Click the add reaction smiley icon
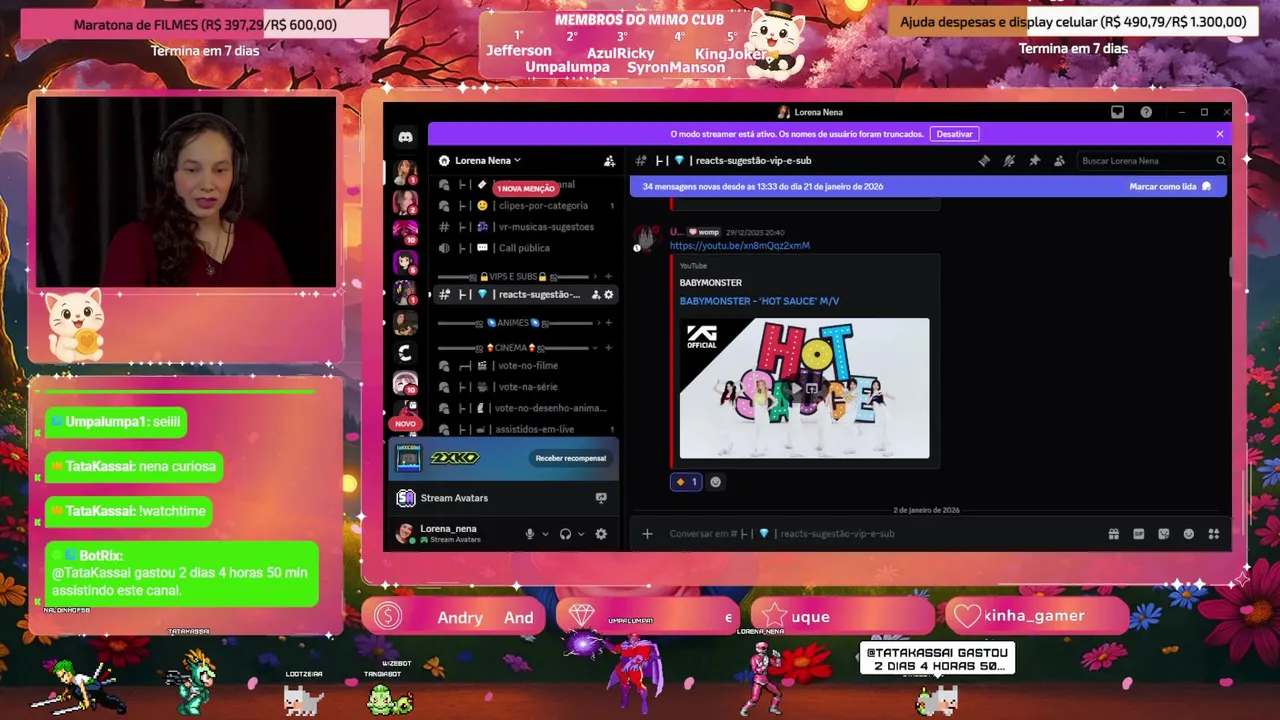The image size is (1280, 720). (715, 482)
